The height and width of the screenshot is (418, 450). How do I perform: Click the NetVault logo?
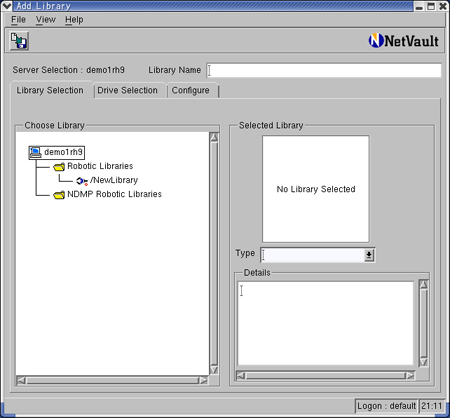click(403, 41)
